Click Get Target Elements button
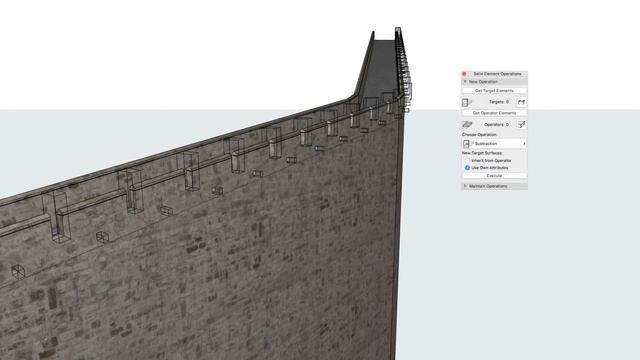The image size is (640, 360). 494,91
